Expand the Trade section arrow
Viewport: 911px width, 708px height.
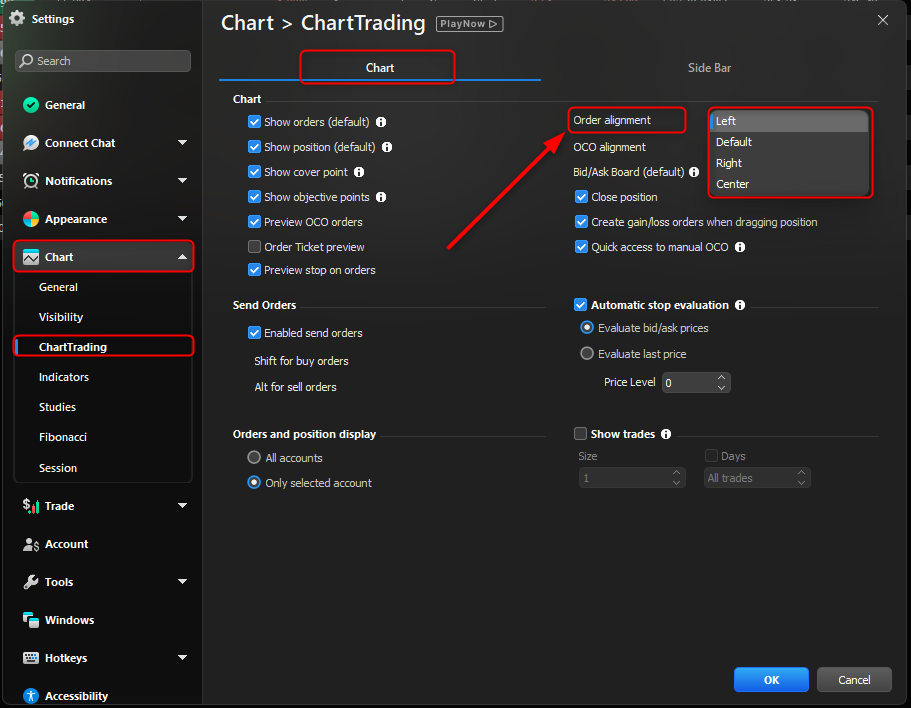[182, 505]
